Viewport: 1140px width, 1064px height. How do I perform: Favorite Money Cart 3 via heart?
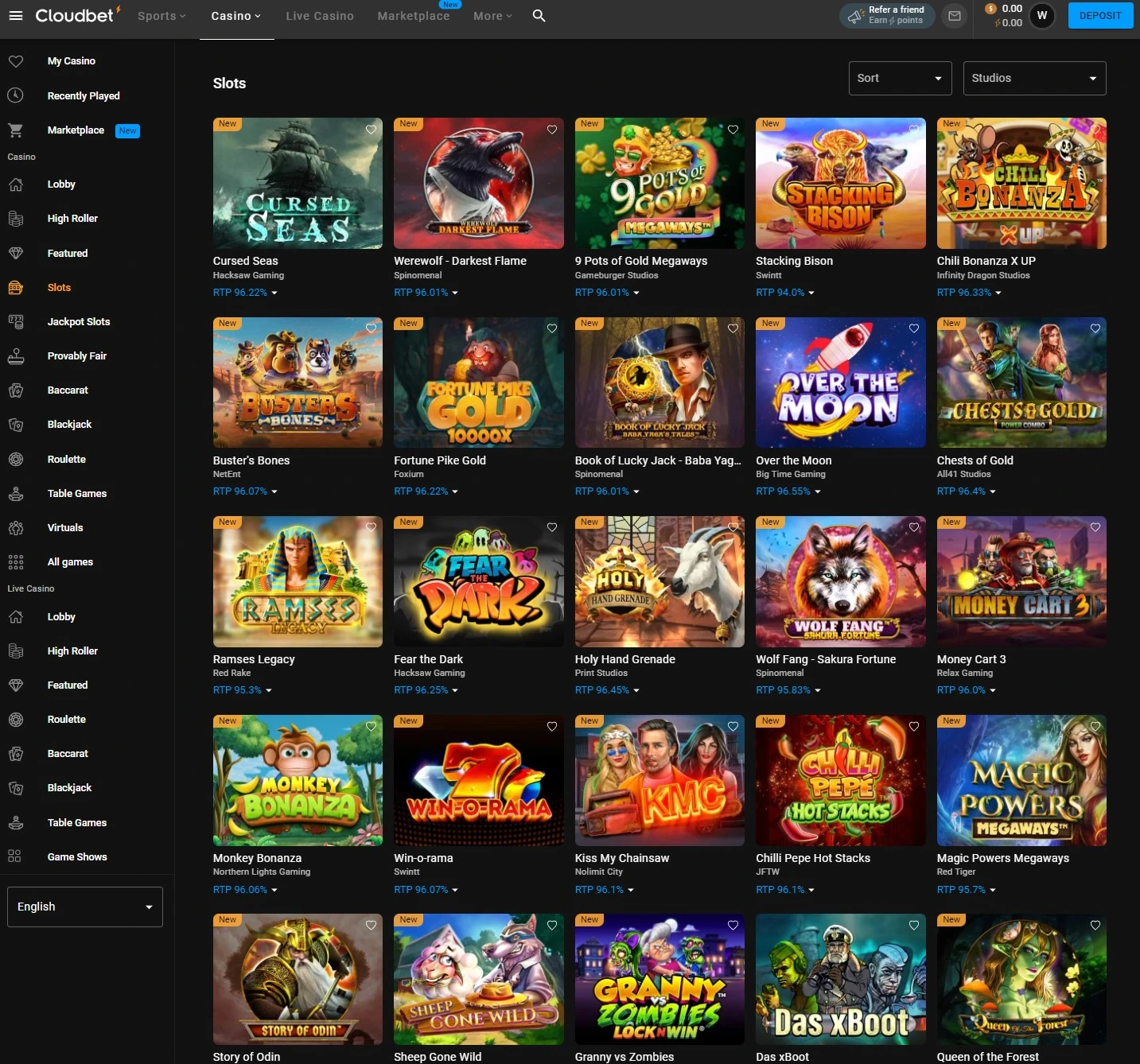tap(1095, 526)
